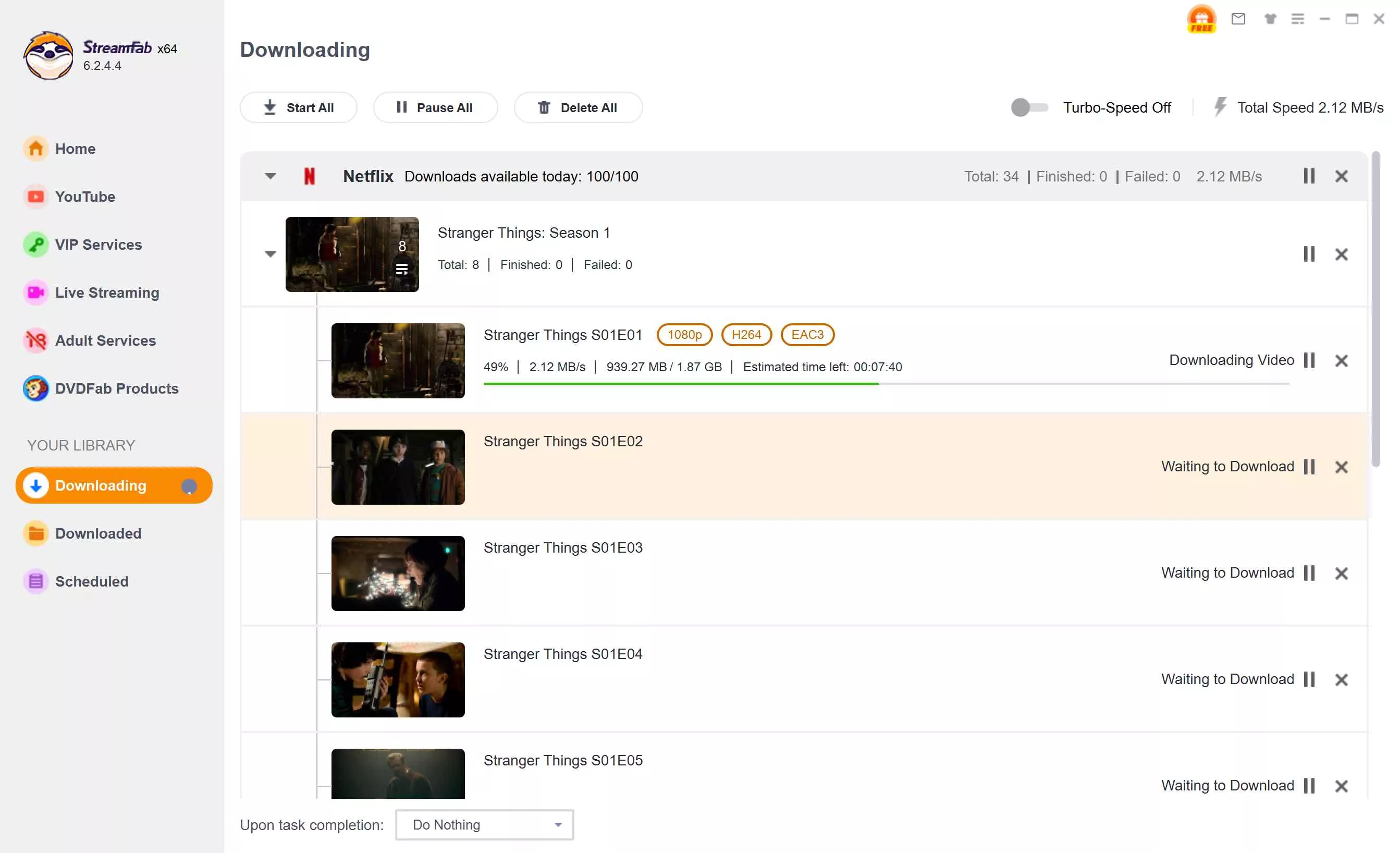Click the shirt skin theme icon
The width and height of the screenshot is (1400, 853).
1270,19
